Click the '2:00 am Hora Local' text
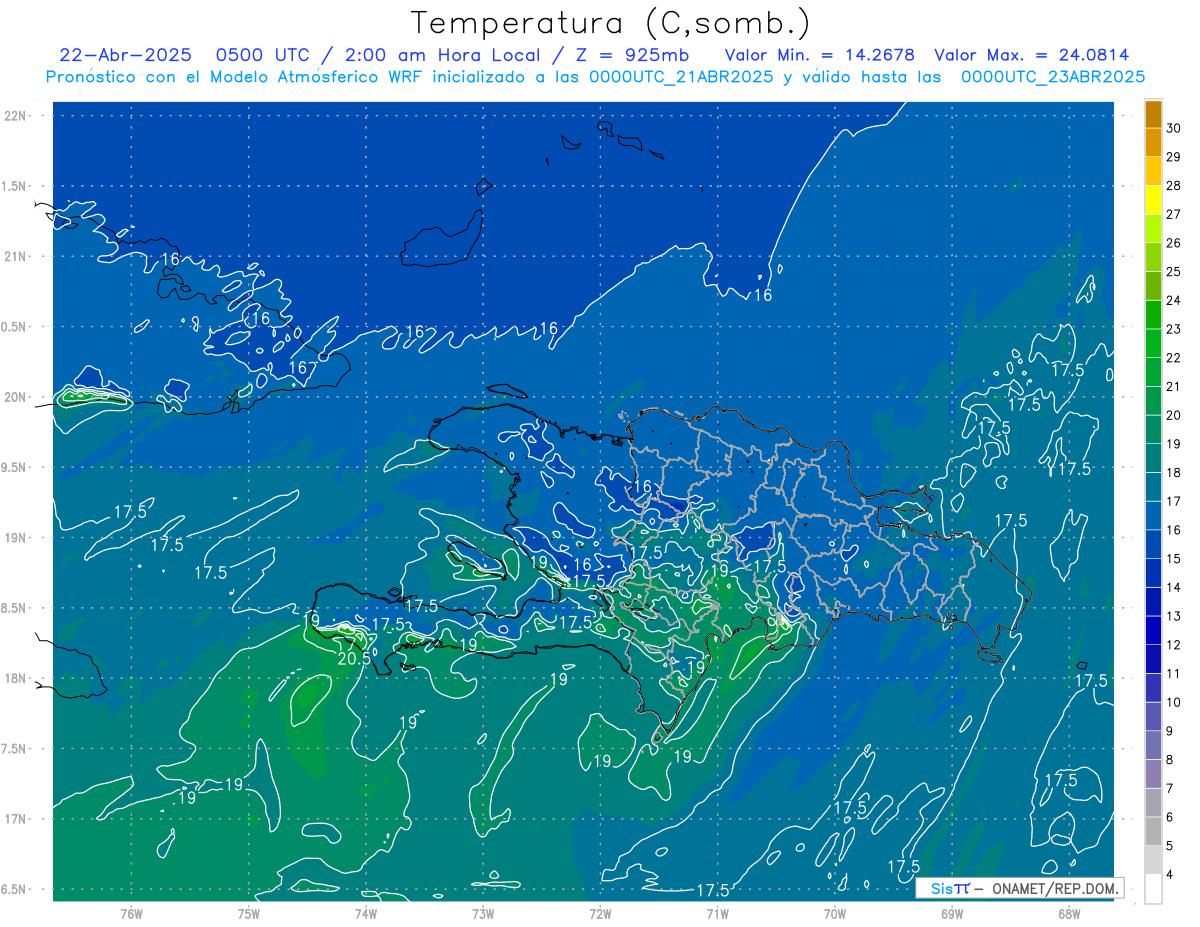The image size is (1200, 927). (x=442, y=55)
